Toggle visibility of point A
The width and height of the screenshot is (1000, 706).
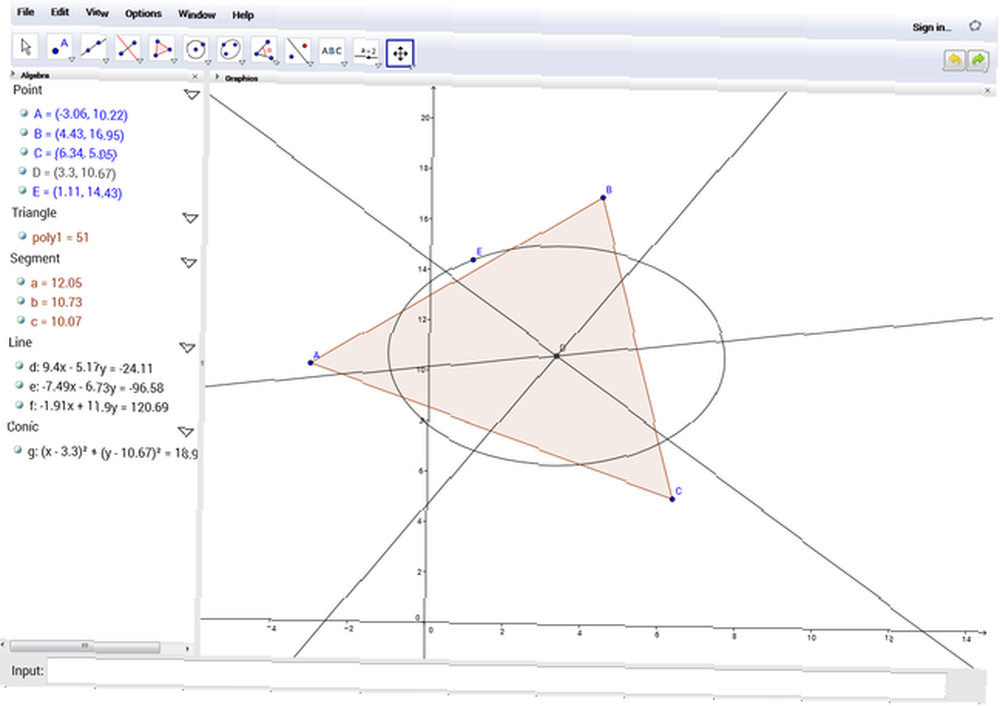tap(24, 113)
